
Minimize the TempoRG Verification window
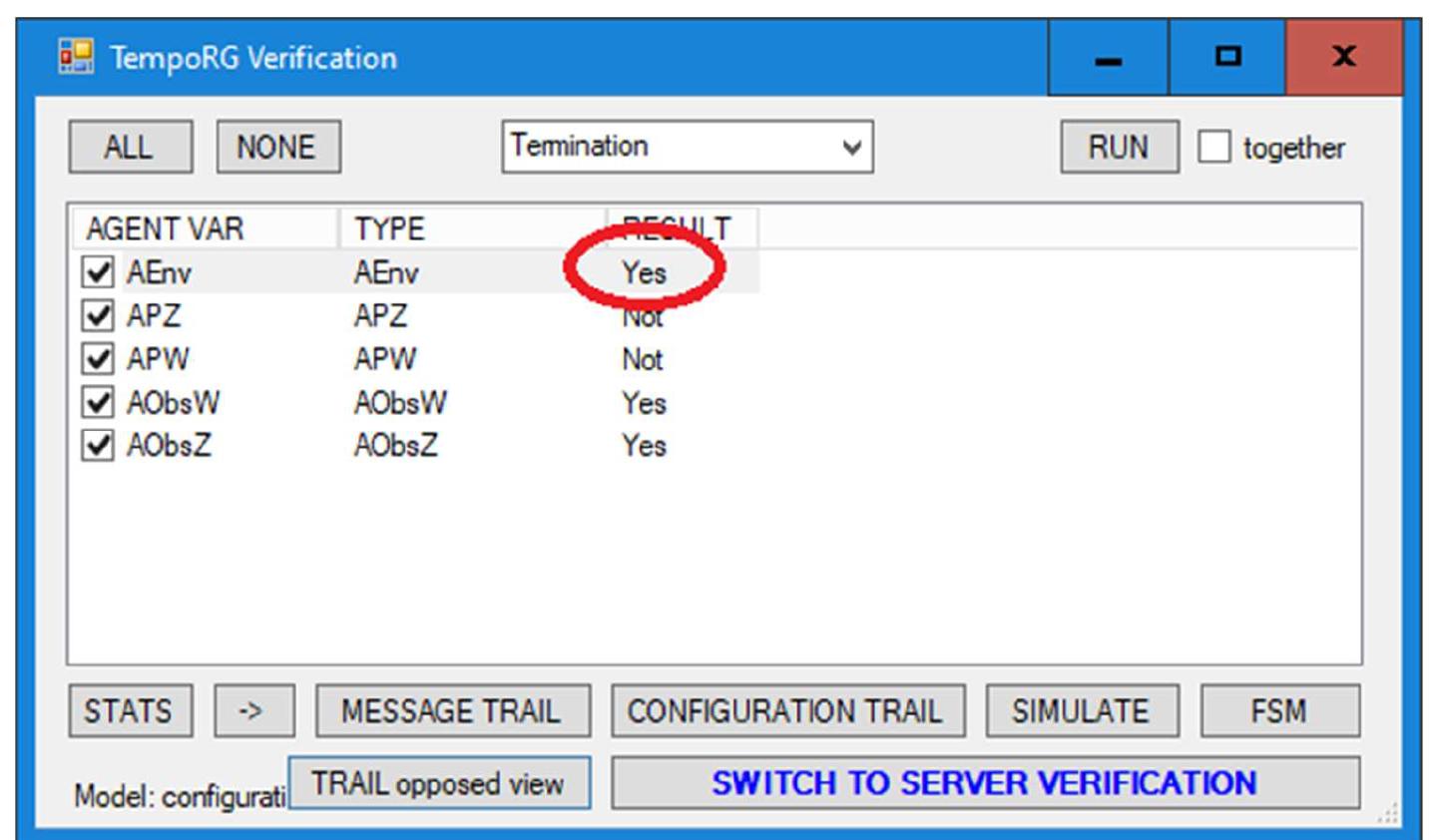tap(1108, 58)
